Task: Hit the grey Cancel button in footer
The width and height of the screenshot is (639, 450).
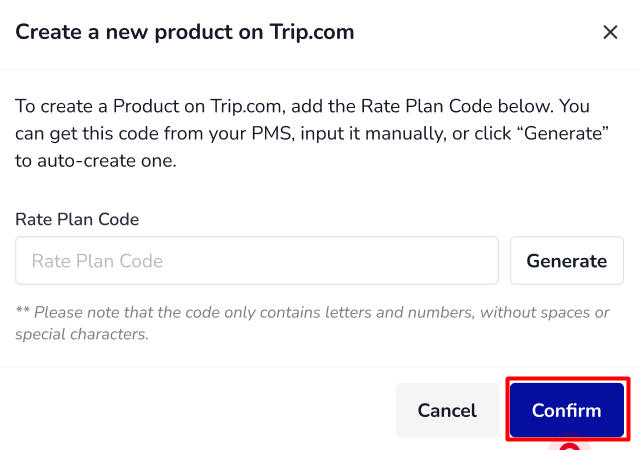Action: 447,410
